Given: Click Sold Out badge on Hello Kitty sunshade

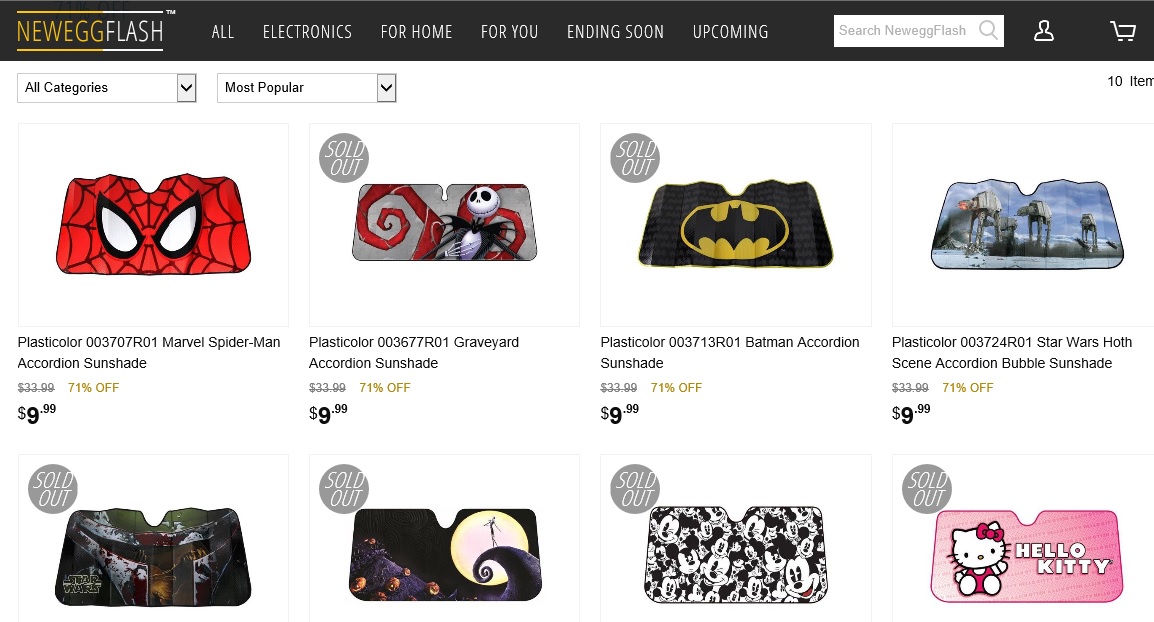Looking at the screenshot, I should 927,489.
